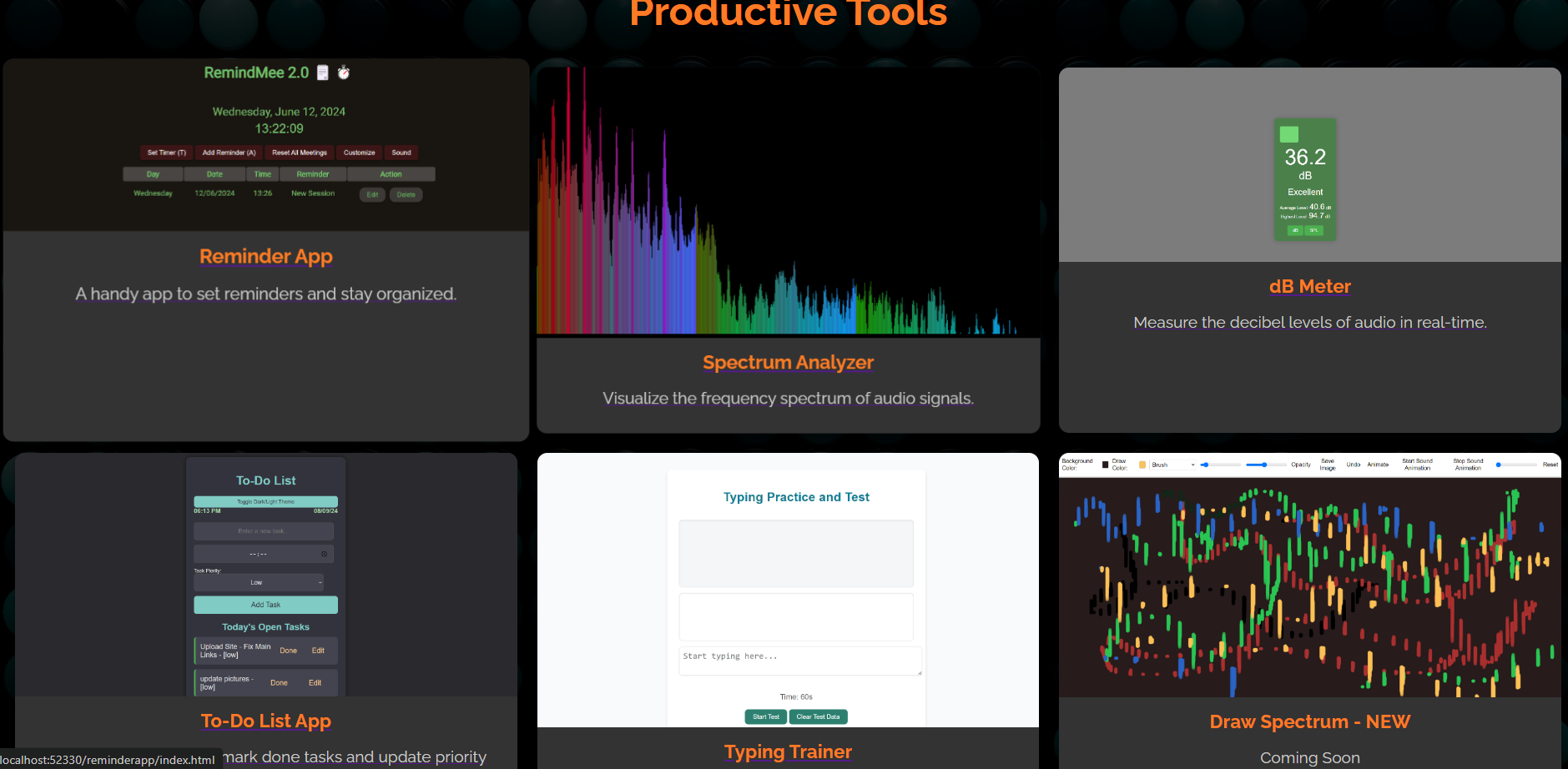Expand the Task Priority Low dropdown
The width and height of the screenshot is (1568, 769).
(x=258, y=582)
